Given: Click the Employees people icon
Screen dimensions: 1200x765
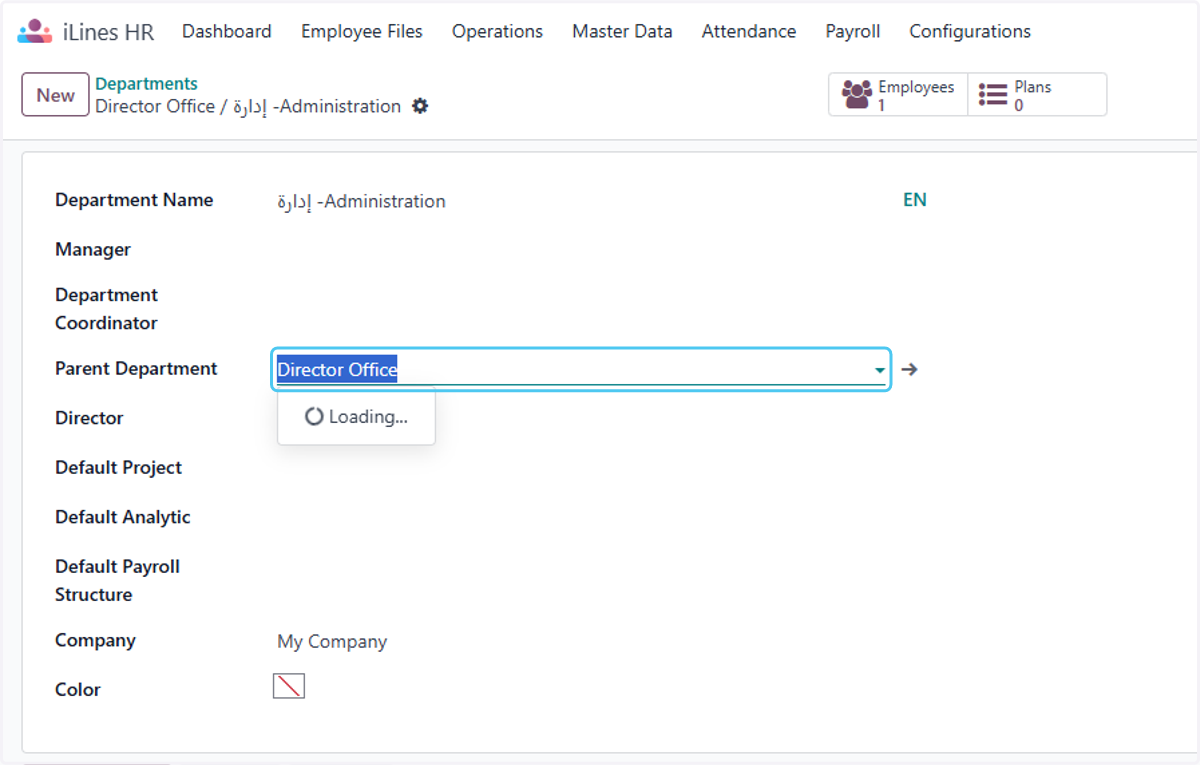Looking at the screenshot, I should click(857, 95).
